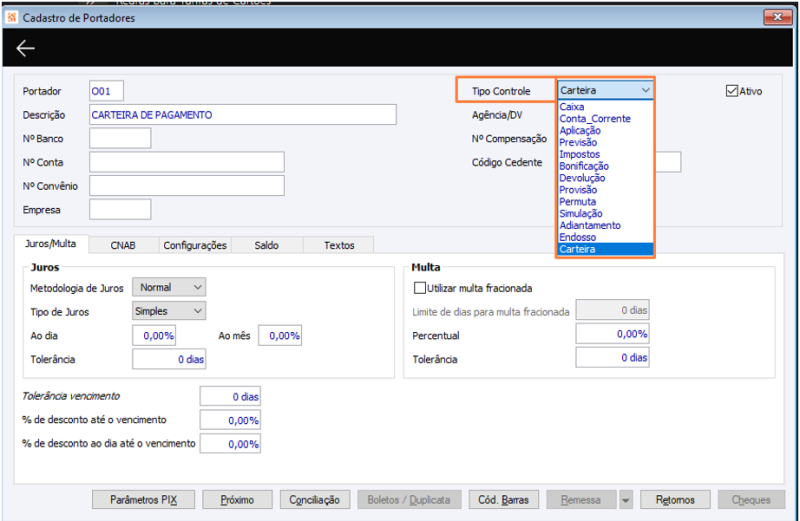Choose Caixa in the control type list
The image size is (800, 521).
[605, 107]
